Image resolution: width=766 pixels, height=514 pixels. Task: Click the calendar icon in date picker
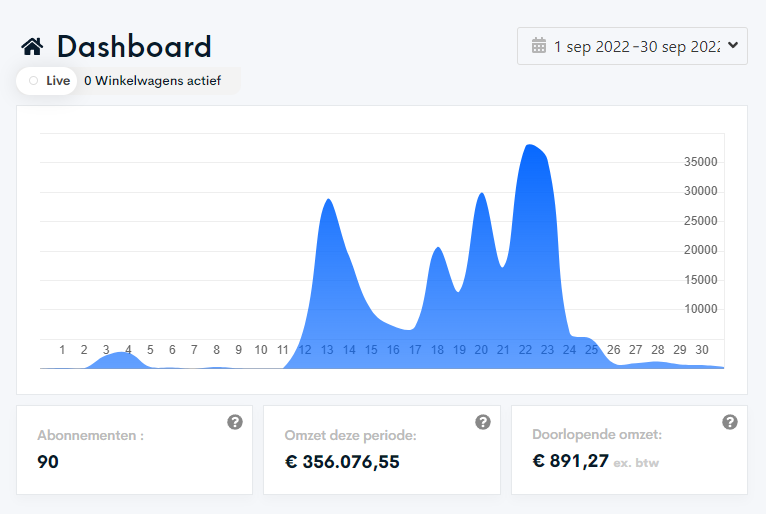(538, 46)
